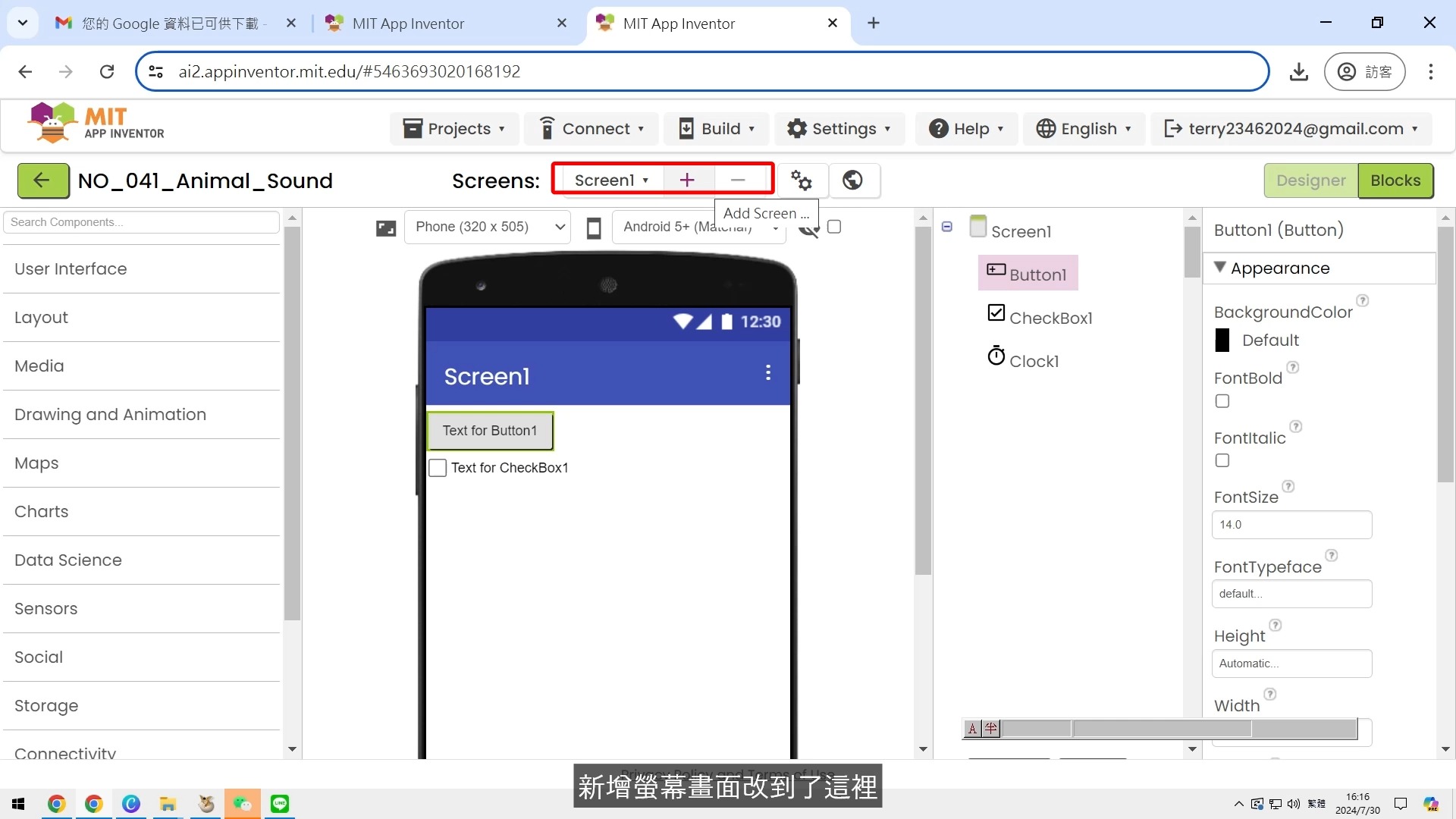Click the BackgroundColor black swatch
Screen dimensions: 1456x819
click(x=1222, y=340)
